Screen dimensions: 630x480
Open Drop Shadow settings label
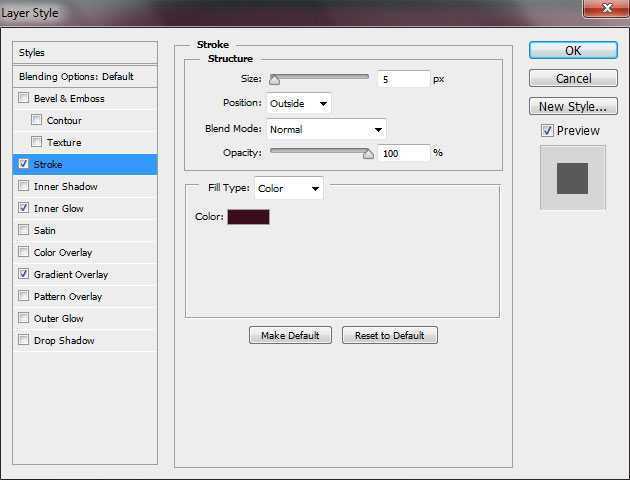pyautogui.click(x=64, y=340)
